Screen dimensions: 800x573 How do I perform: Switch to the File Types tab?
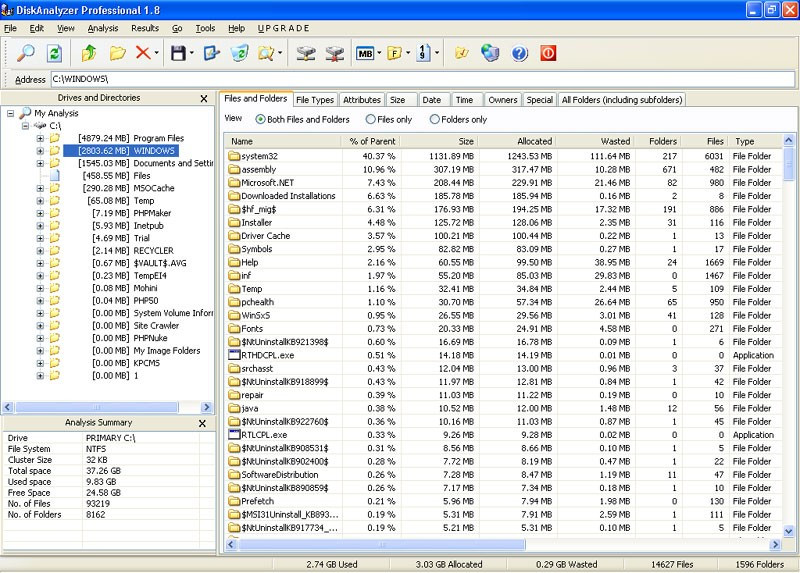(315, 100)
